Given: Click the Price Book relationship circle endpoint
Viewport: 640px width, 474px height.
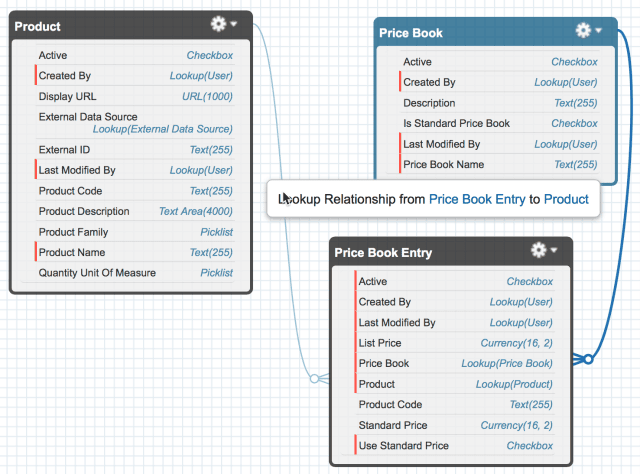Looking at the screenshot, I should [x=588, y=359].
